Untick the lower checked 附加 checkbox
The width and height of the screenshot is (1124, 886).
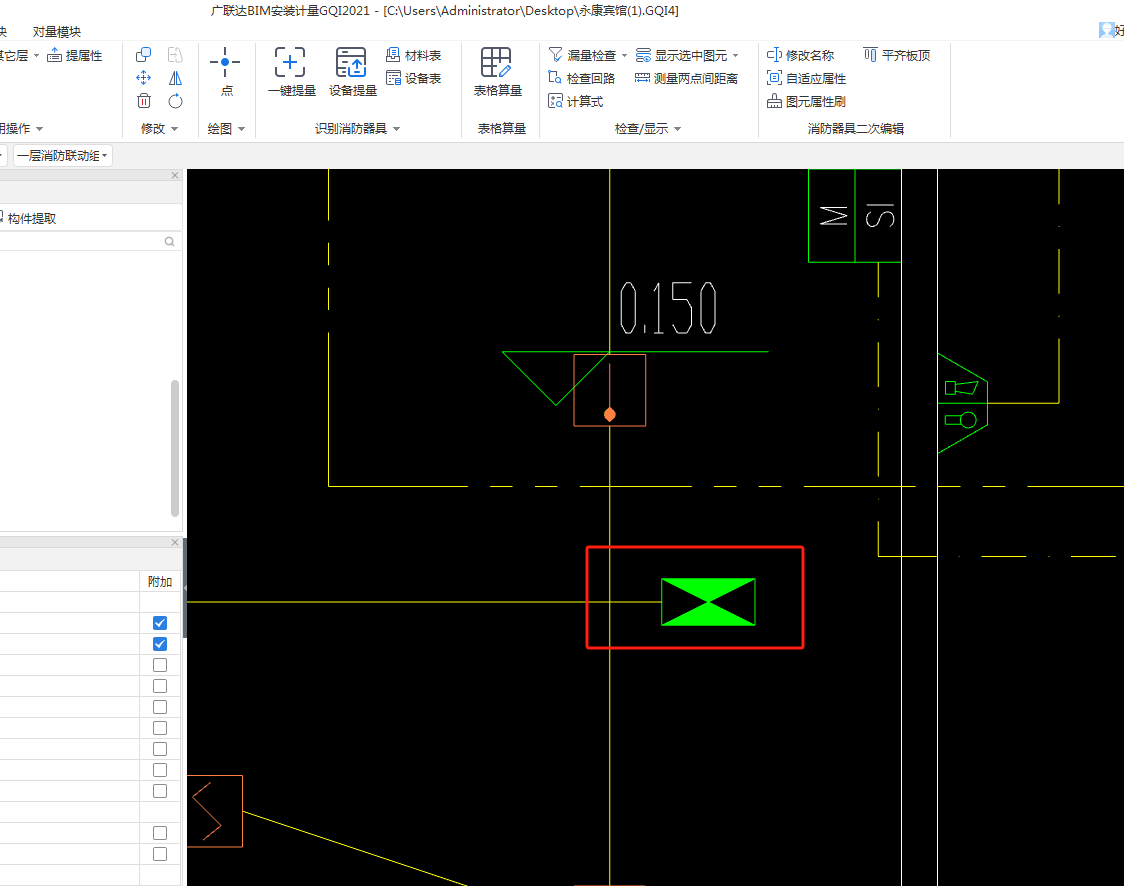[x=160, y=644]
